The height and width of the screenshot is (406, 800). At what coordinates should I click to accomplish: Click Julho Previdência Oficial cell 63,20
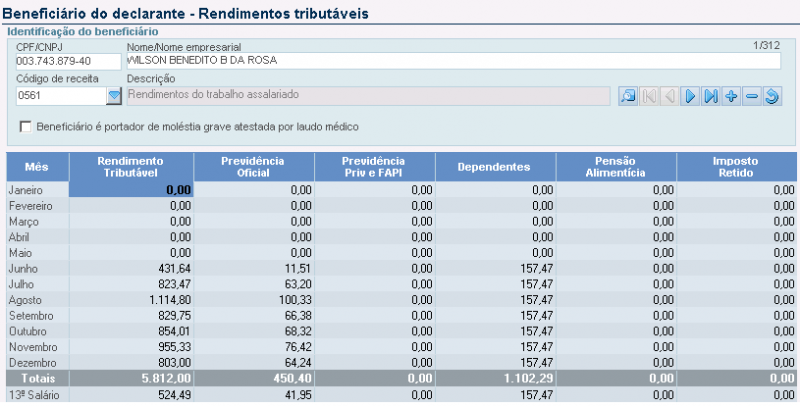pos(254,285)
